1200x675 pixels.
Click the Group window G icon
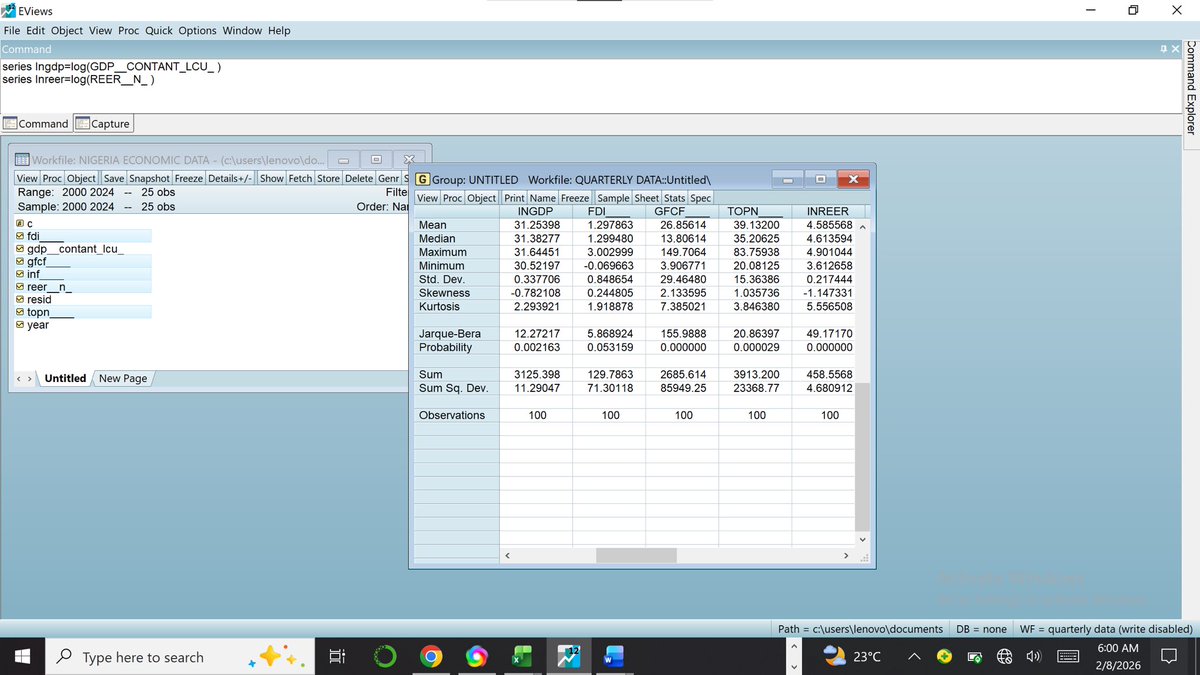tap(422, 179)
